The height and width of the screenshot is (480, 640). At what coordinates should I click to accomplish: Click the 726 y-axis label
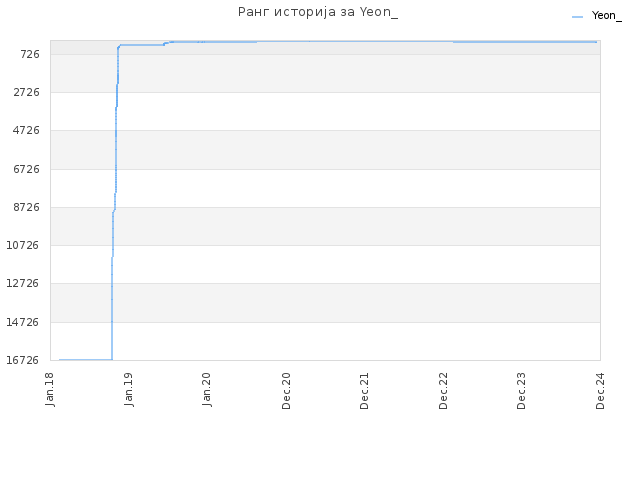[30, 54]
